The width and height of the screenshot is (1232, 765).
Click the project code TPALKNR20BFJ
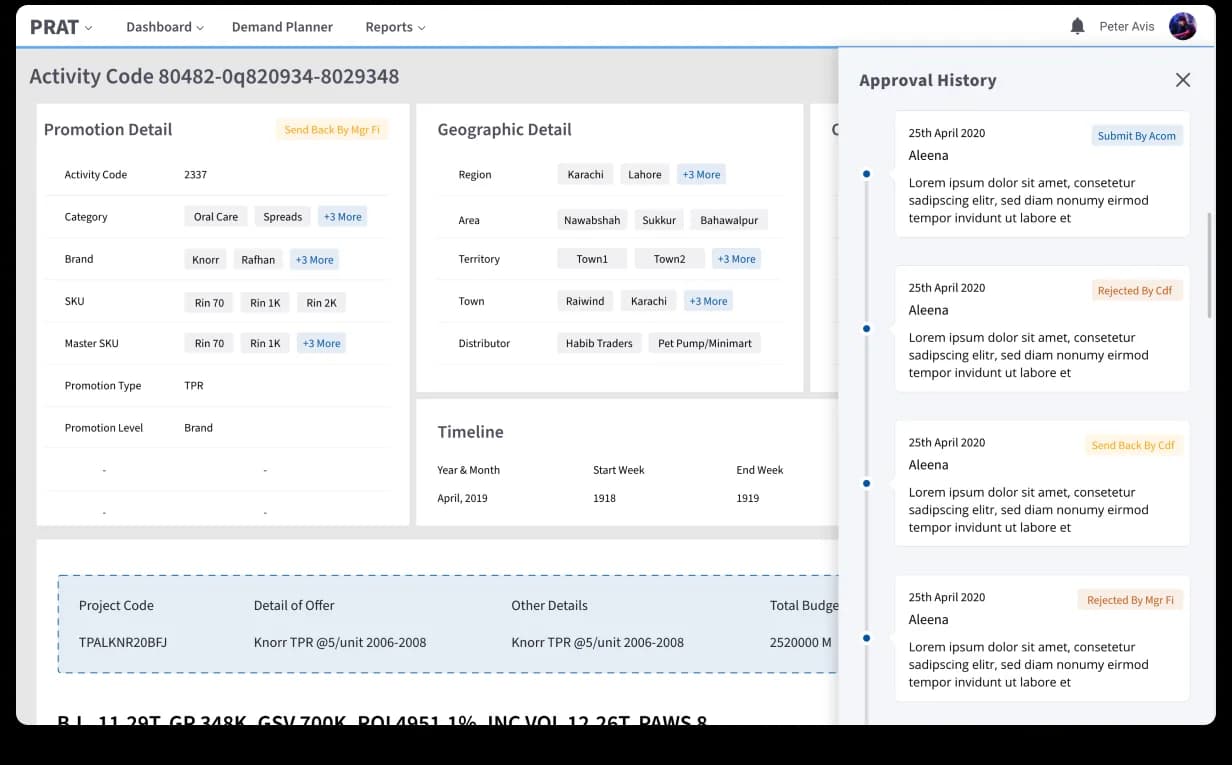[123, 642]
